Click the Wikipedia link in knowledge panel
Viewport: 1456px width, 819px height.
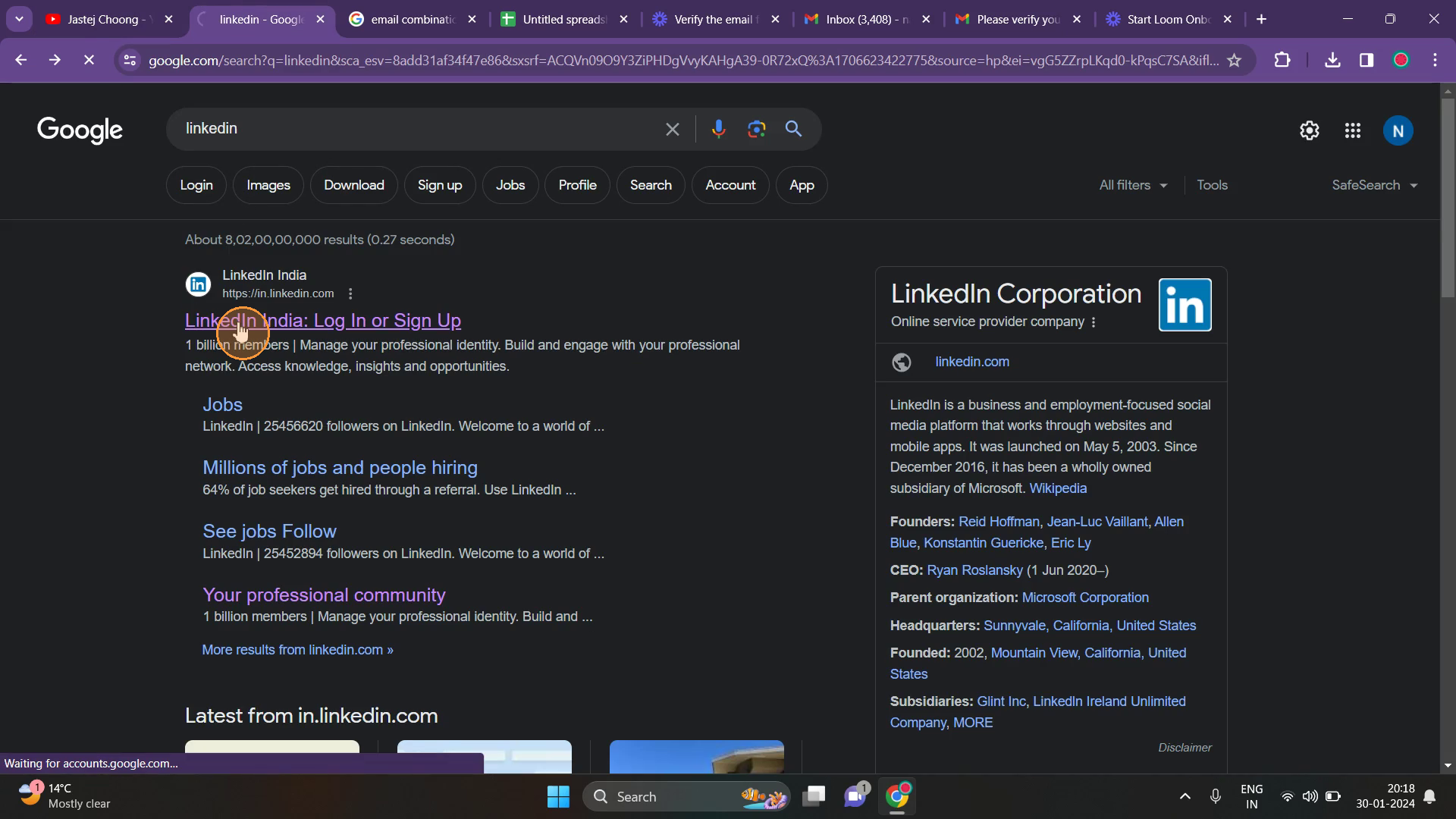coord(1057,488)
